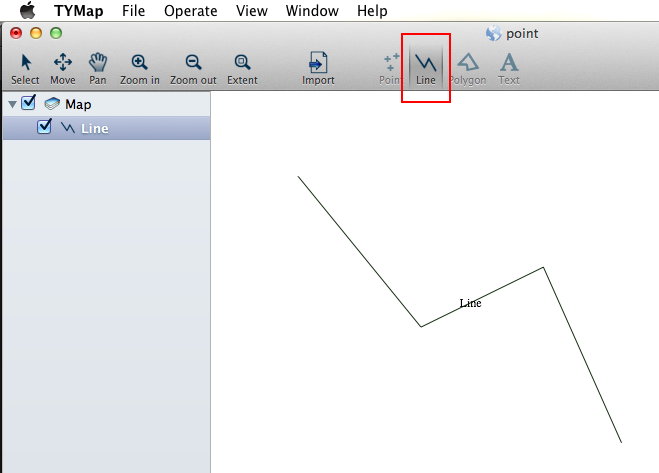Open the View menu
The image size is (659, 473).
(252, 11)
